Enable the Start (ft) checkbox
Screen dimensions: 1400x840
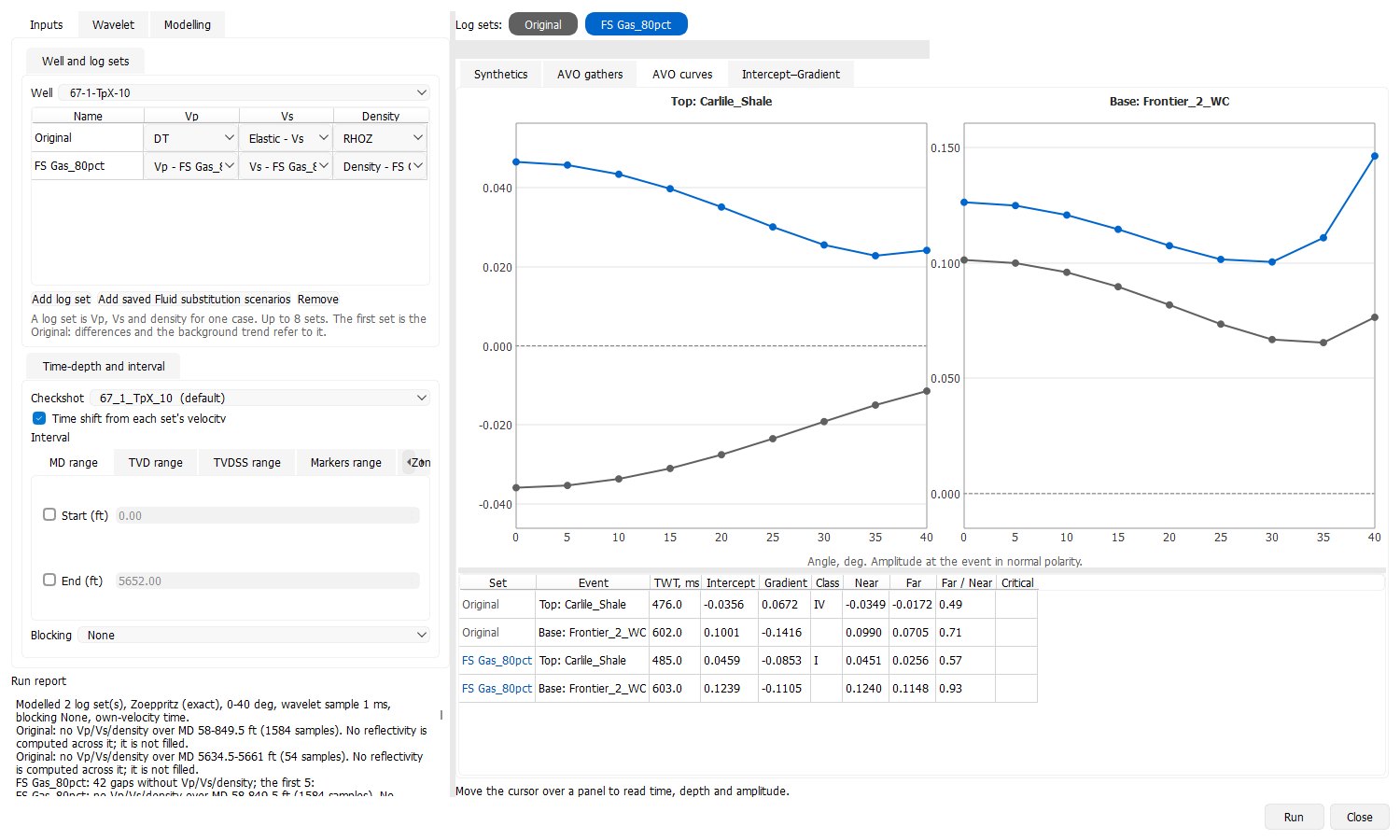(x=49, y=514)
